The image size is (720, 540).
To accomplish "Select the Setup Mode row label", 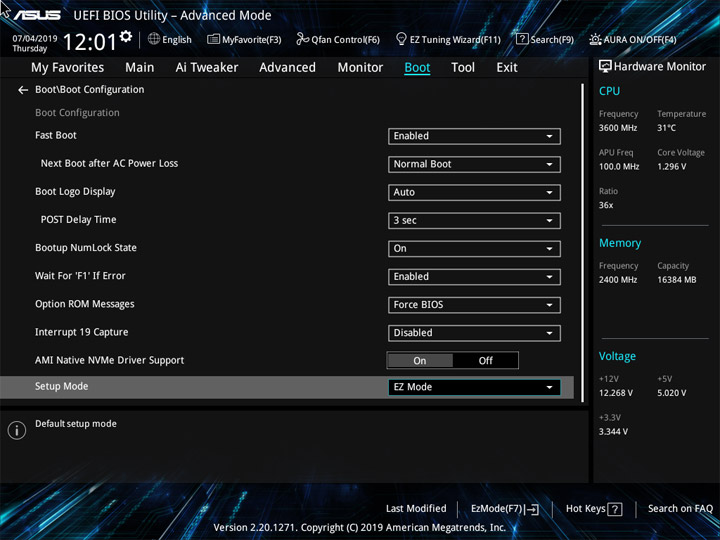I will point(62,386).
